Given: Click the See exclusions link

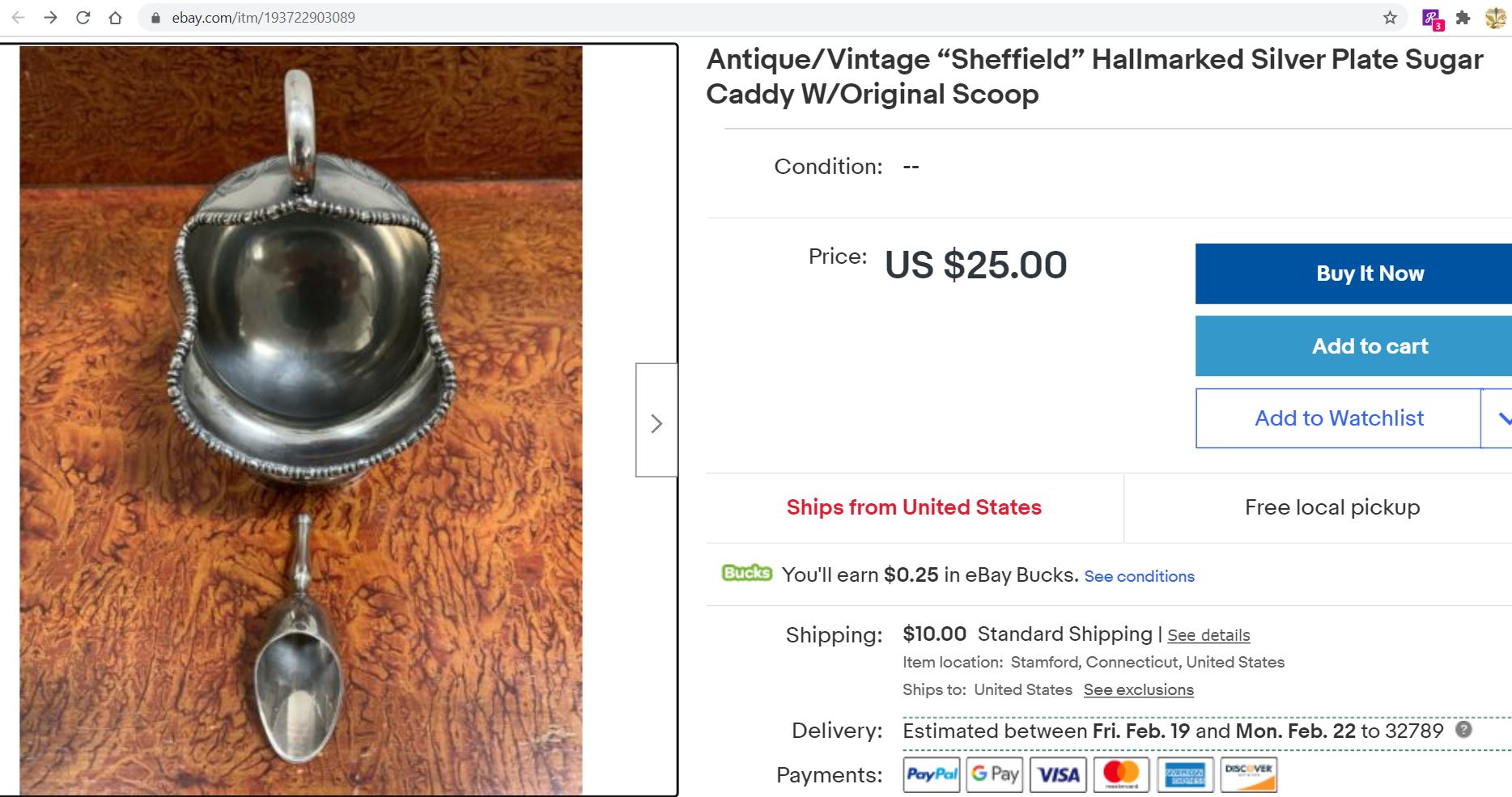Looking at the screenshot, I should pos(1138,689).
